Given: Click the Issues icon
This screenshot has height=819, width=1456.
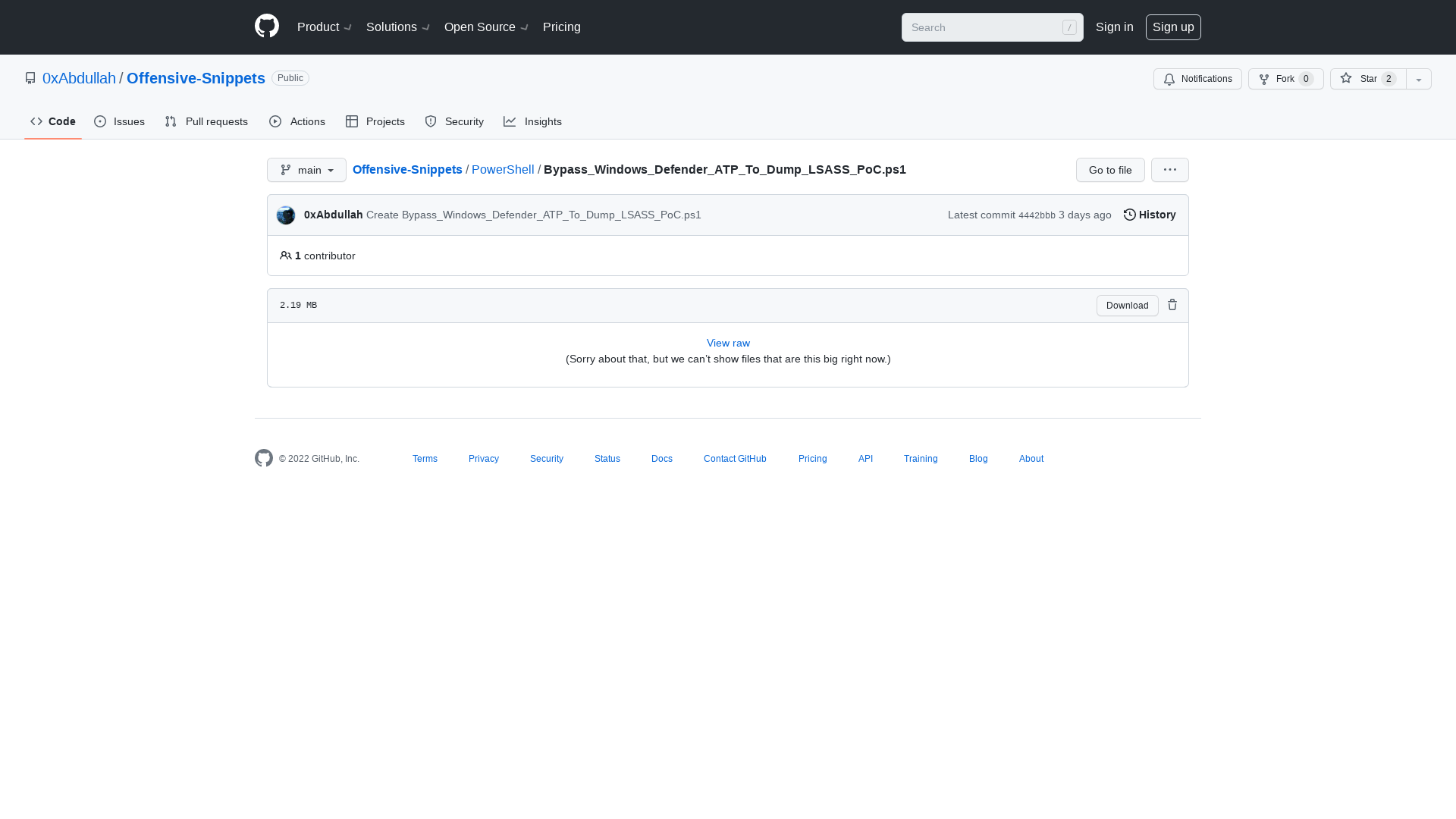Looking at the screenshot, I should 100,121.
